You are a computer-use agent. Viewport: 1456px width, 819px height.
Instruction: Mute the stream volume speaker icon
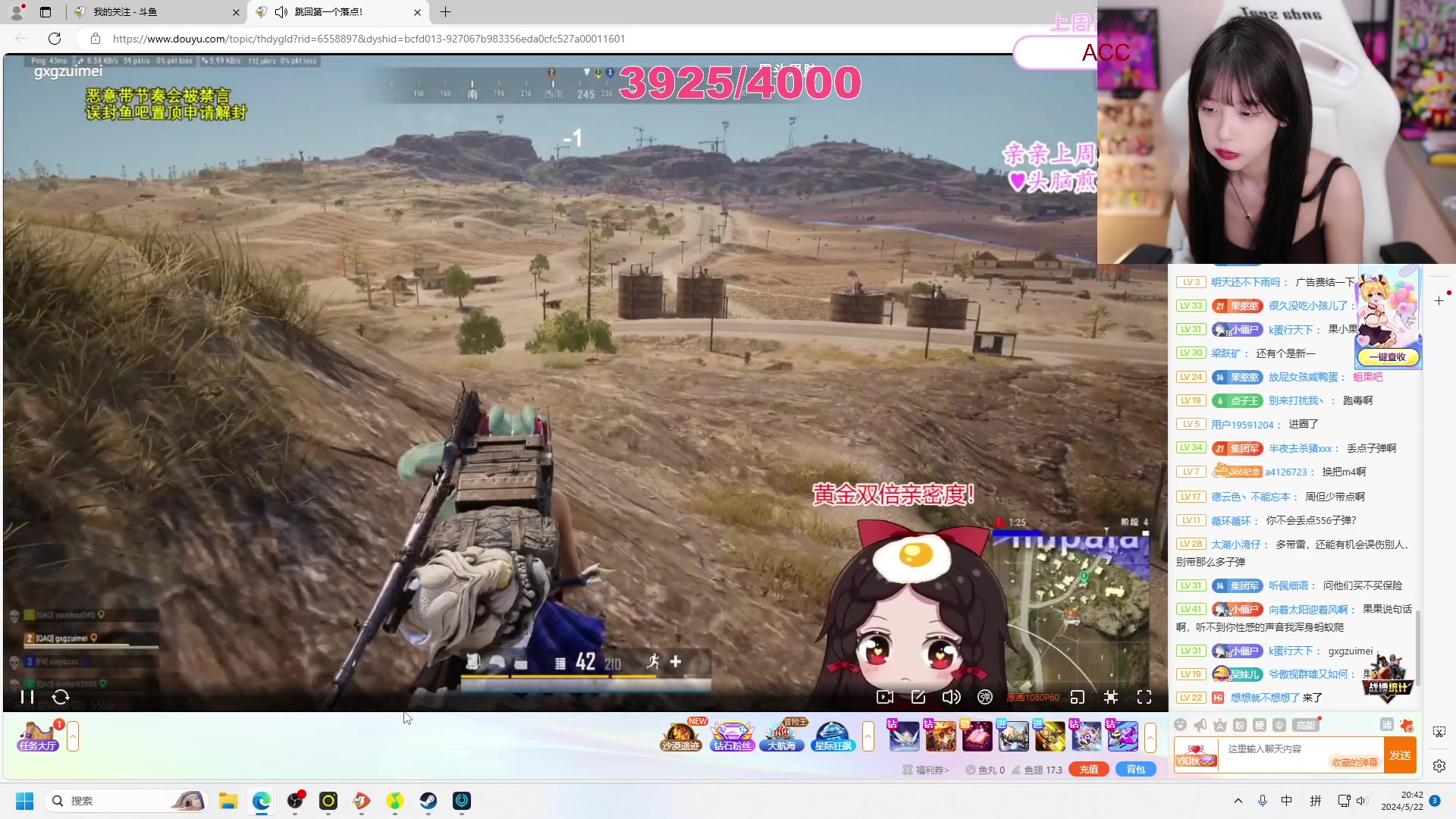(951, 697)
